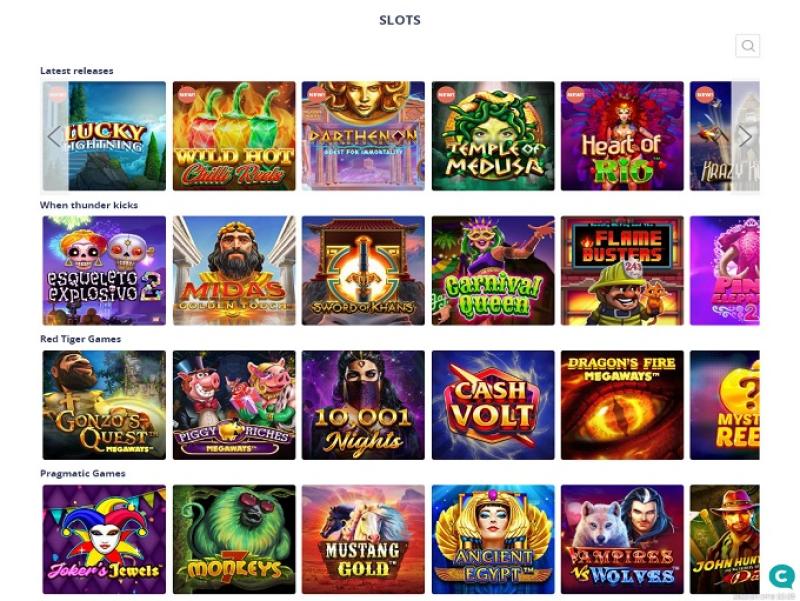
Task: Play Gonzo's Quest Megaways
Action: click(104, 405)
